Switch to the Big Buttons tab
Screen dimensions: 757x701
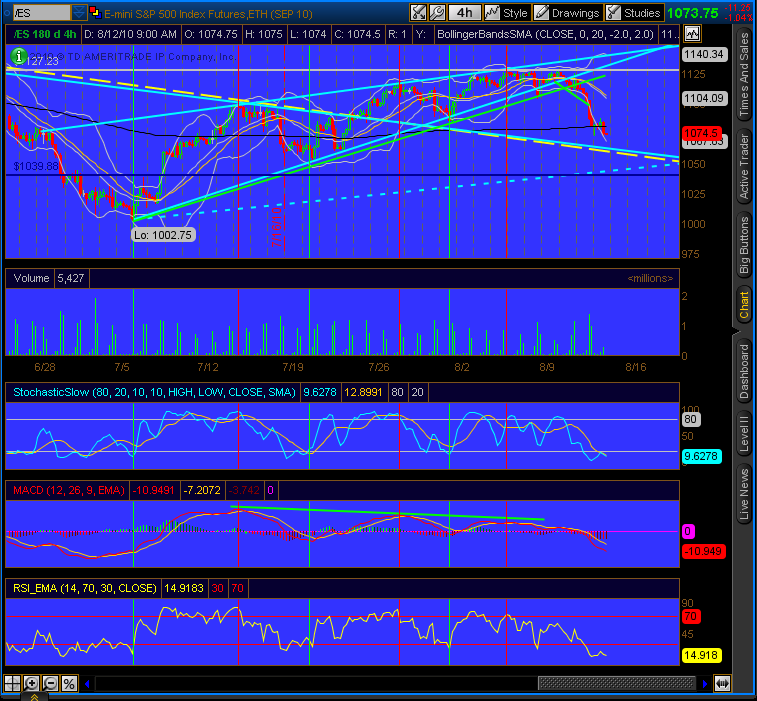point(744,245)
